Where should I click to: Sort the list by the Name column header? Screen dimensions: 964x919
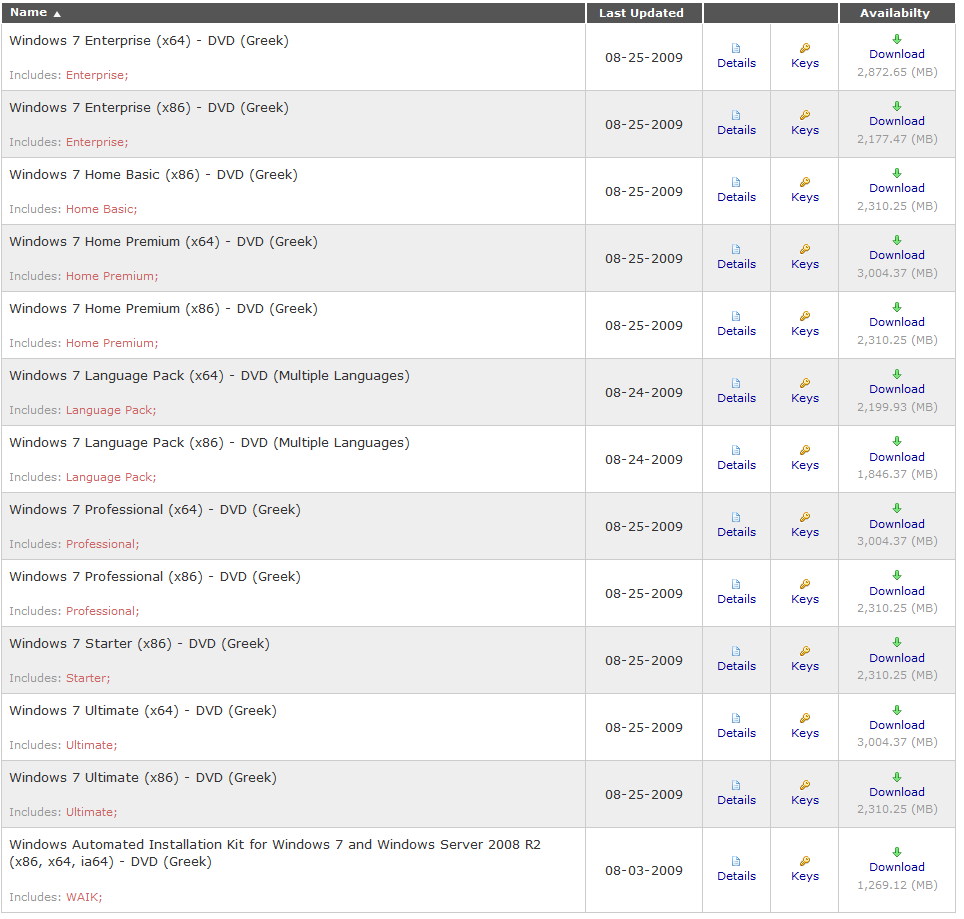28,12
